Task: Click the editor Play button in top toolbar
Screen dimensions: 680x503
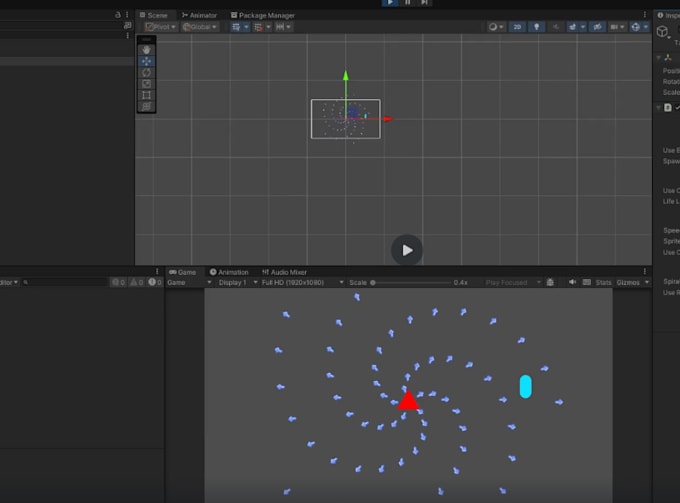Action: tap(390, 2)
